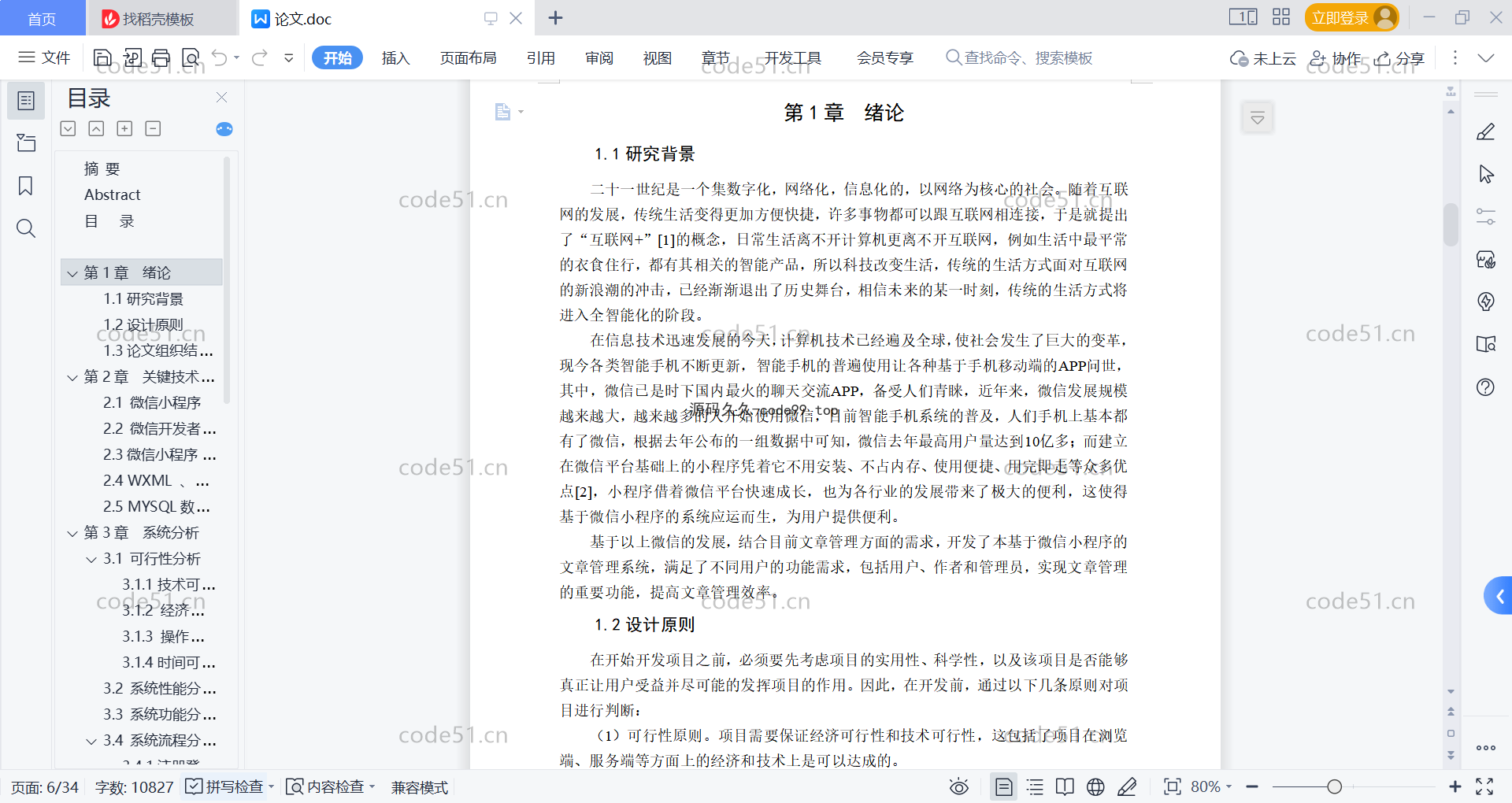Image resolution: width=1512 pixels, height=803 pixels.
Task: Open the bookmark panel in left sidebar
Action: tap(26, 186)
